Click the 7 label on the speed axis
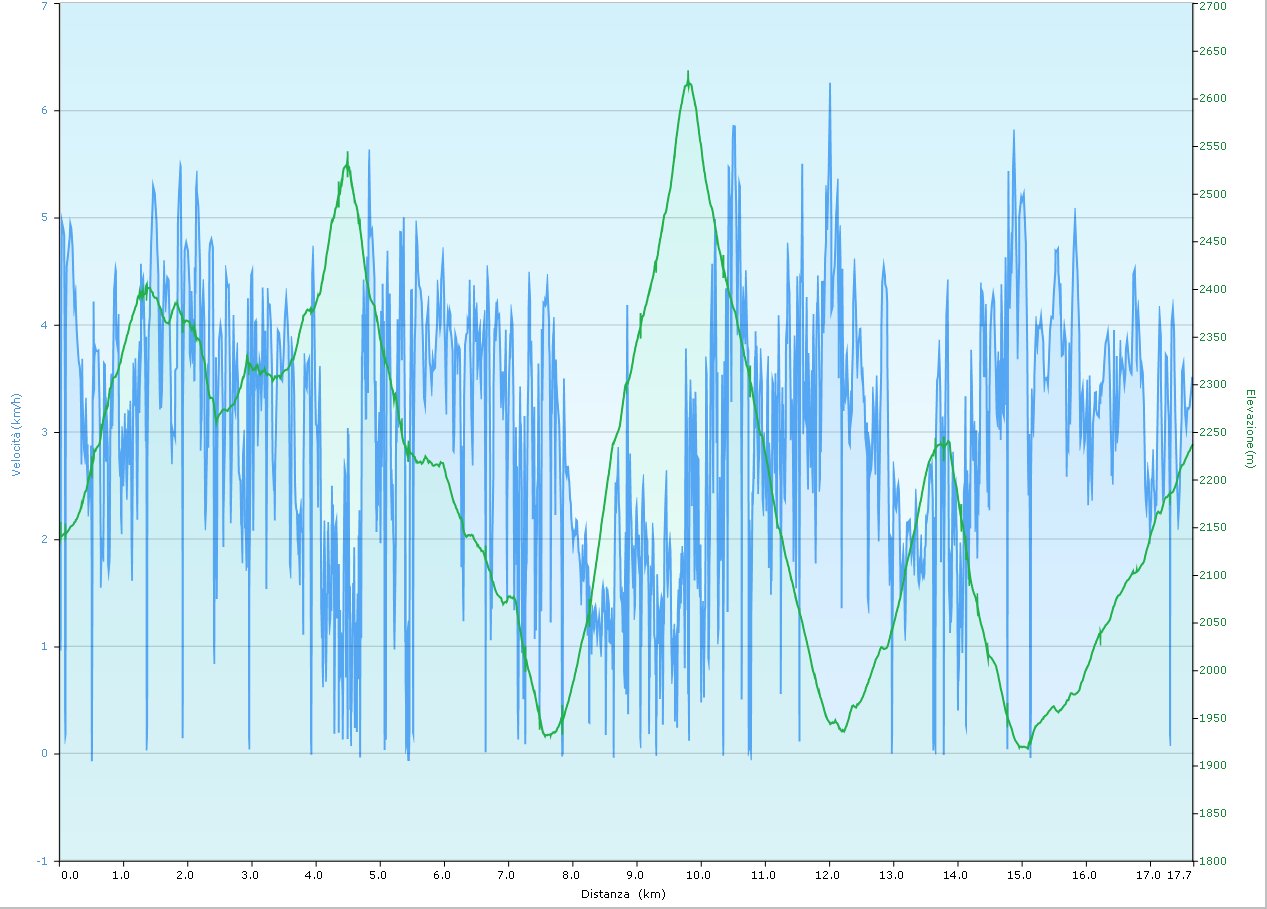Screen dimensions: 1267x909 [43, 6]
